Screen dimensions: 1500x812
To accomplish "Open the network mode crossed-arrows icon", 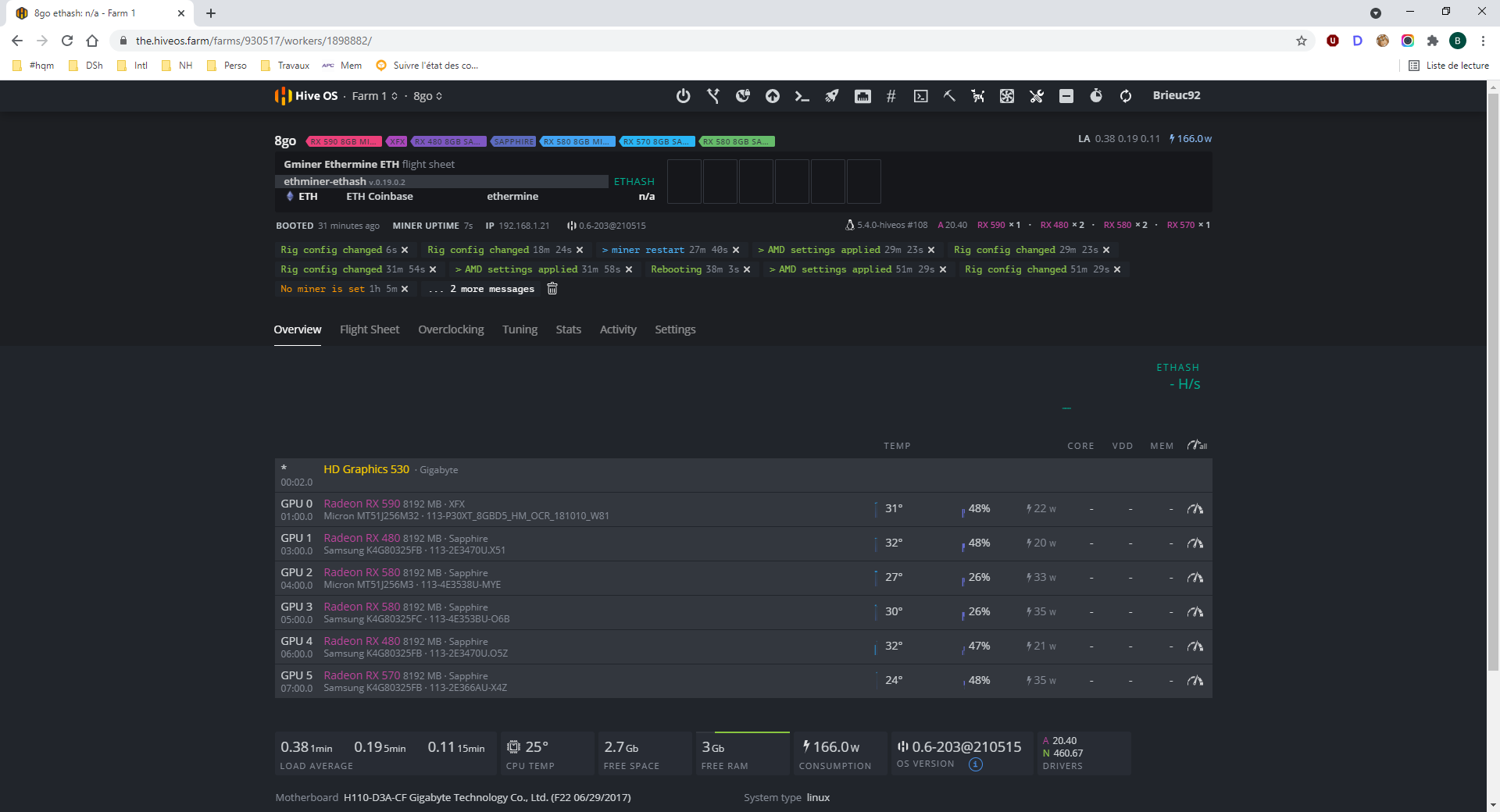I will pos(713,96).
